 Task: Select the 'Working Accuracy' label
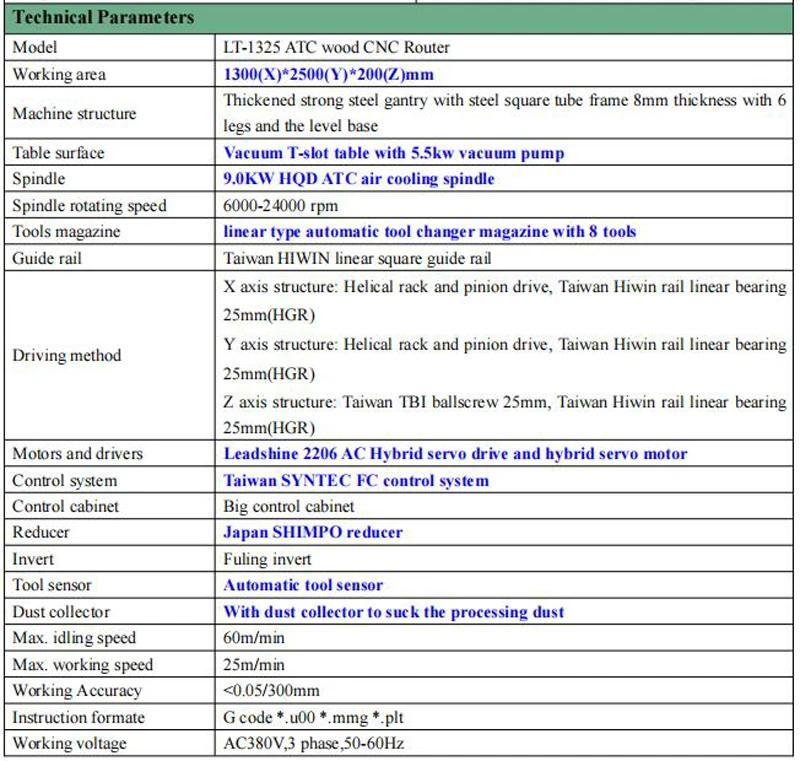(x=77, y=691)
